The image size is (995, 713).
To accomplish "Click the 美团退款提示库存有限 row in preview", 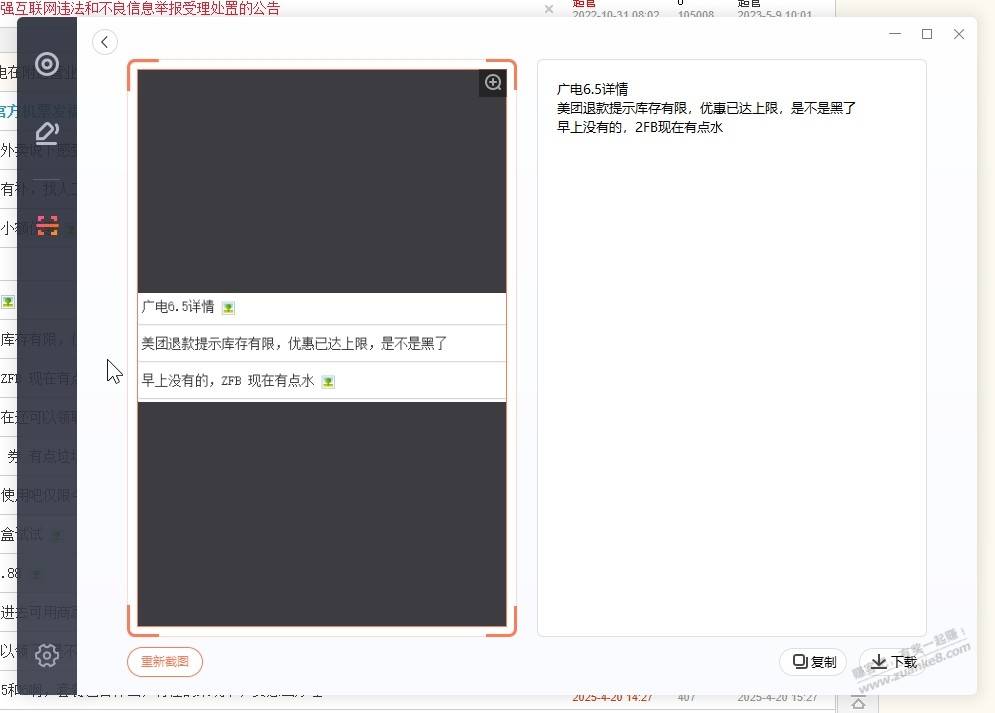I will pos(322,344).
